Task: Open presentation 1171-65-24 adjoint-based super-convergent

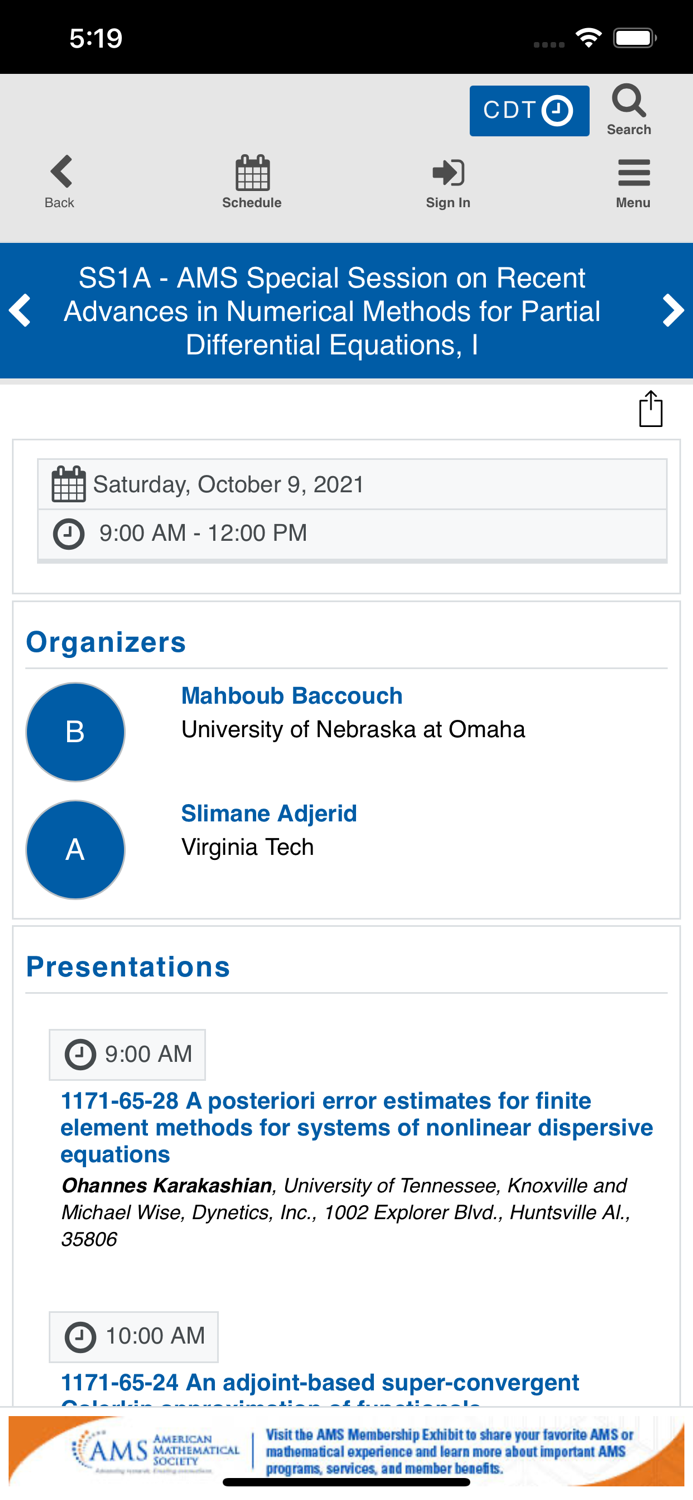Action: (x=320, y=1383)
